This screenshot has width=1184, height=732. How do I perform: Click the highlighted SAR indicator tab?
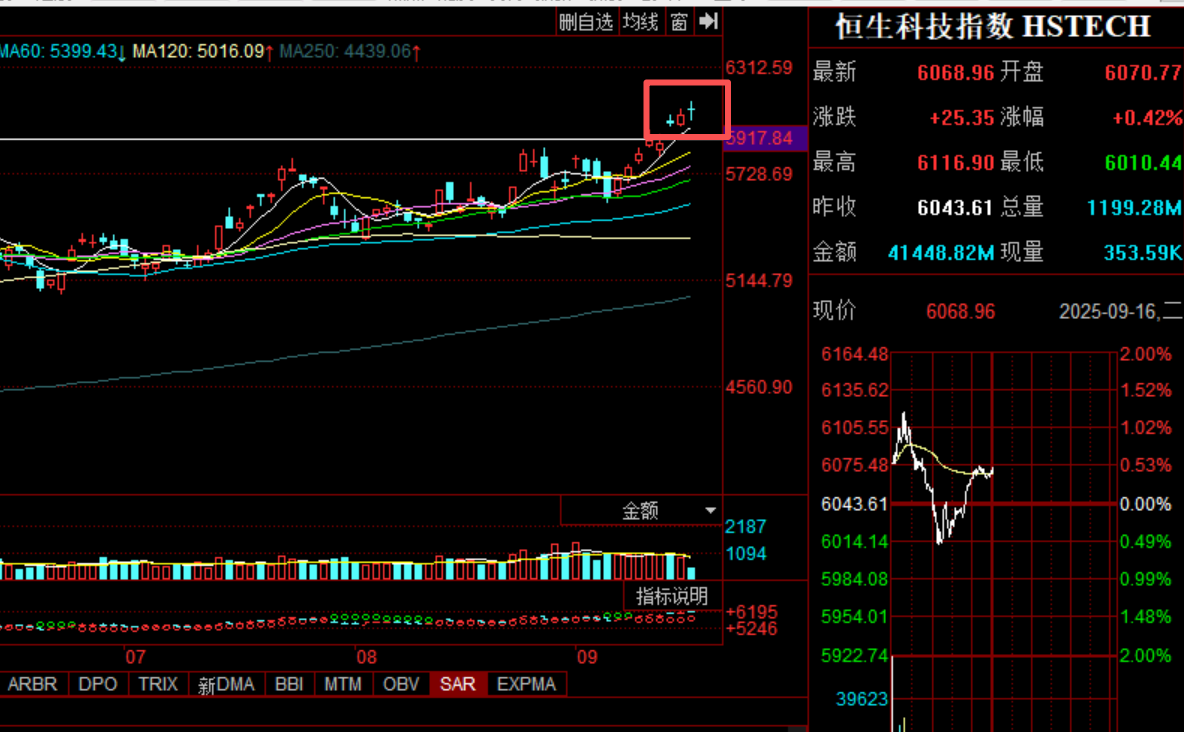[x=458, y=684]
